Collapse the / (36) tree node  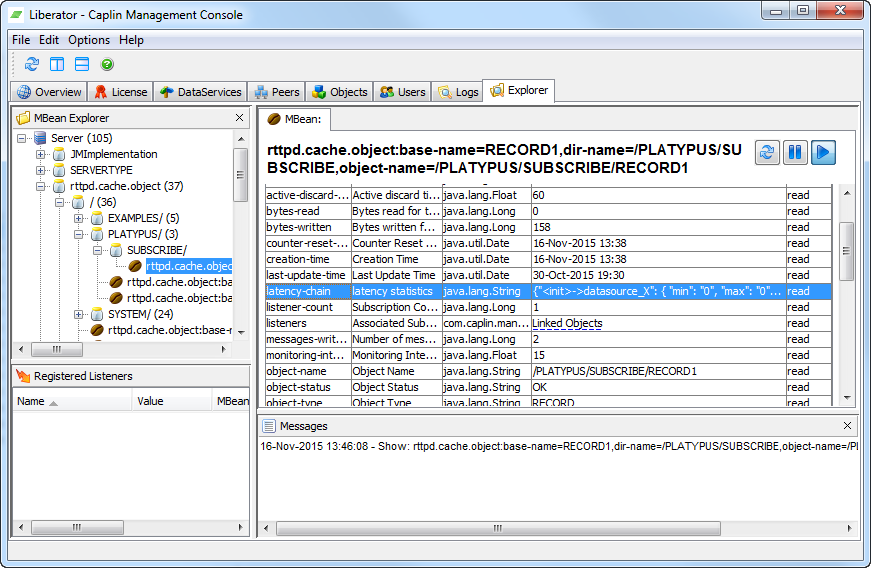tap(59, 202)
